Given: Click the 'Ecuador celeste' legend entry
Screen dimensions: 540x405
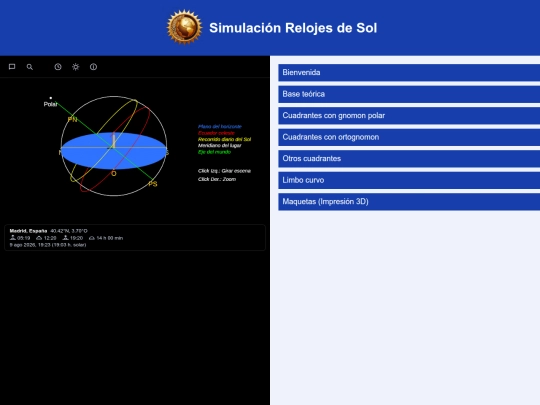Looking at the screenshot, I should (216, 133).
